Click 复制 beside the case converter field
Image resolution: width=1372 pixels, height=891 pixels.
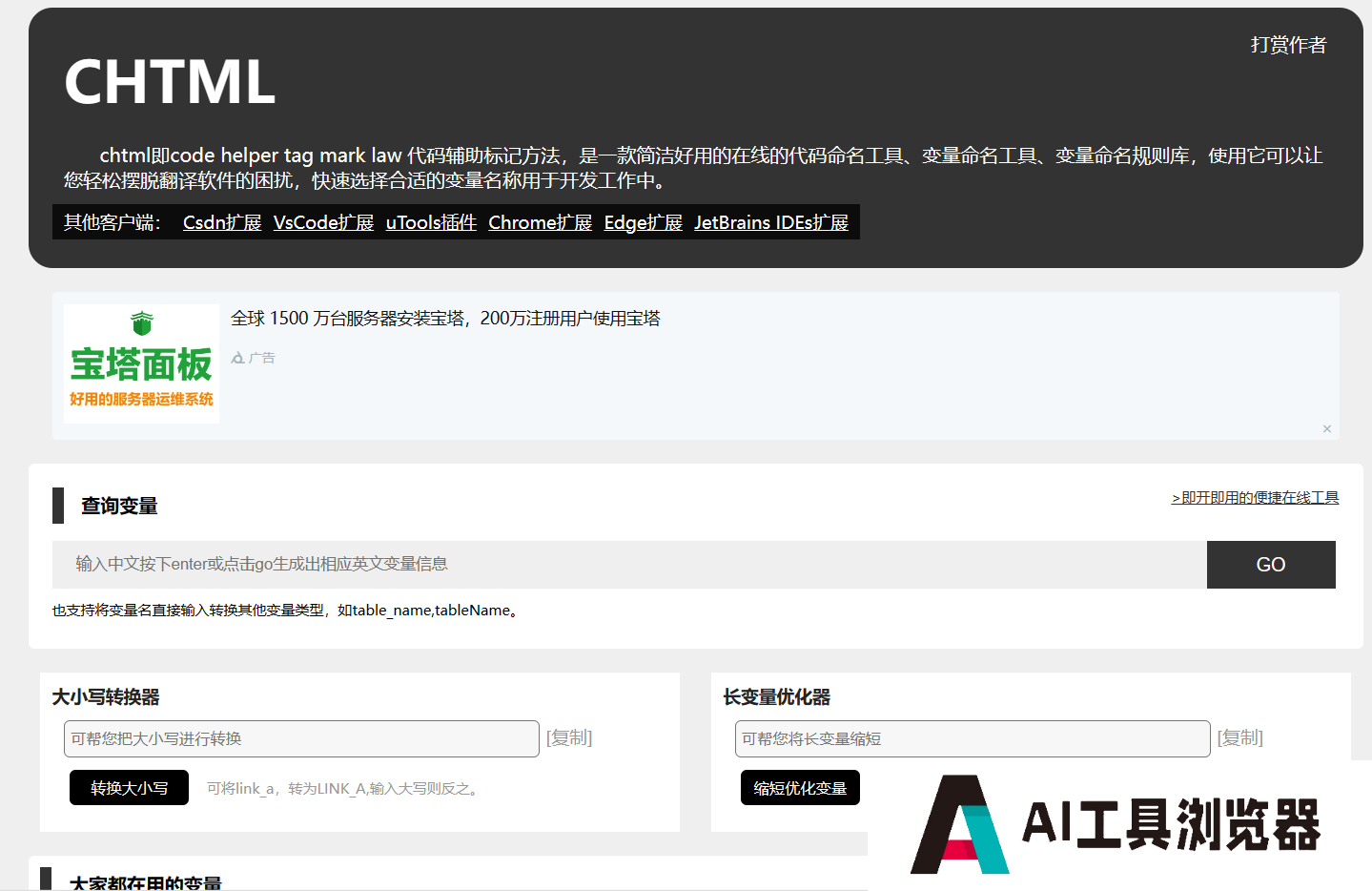pyautogui.click(x=569, y=737)
